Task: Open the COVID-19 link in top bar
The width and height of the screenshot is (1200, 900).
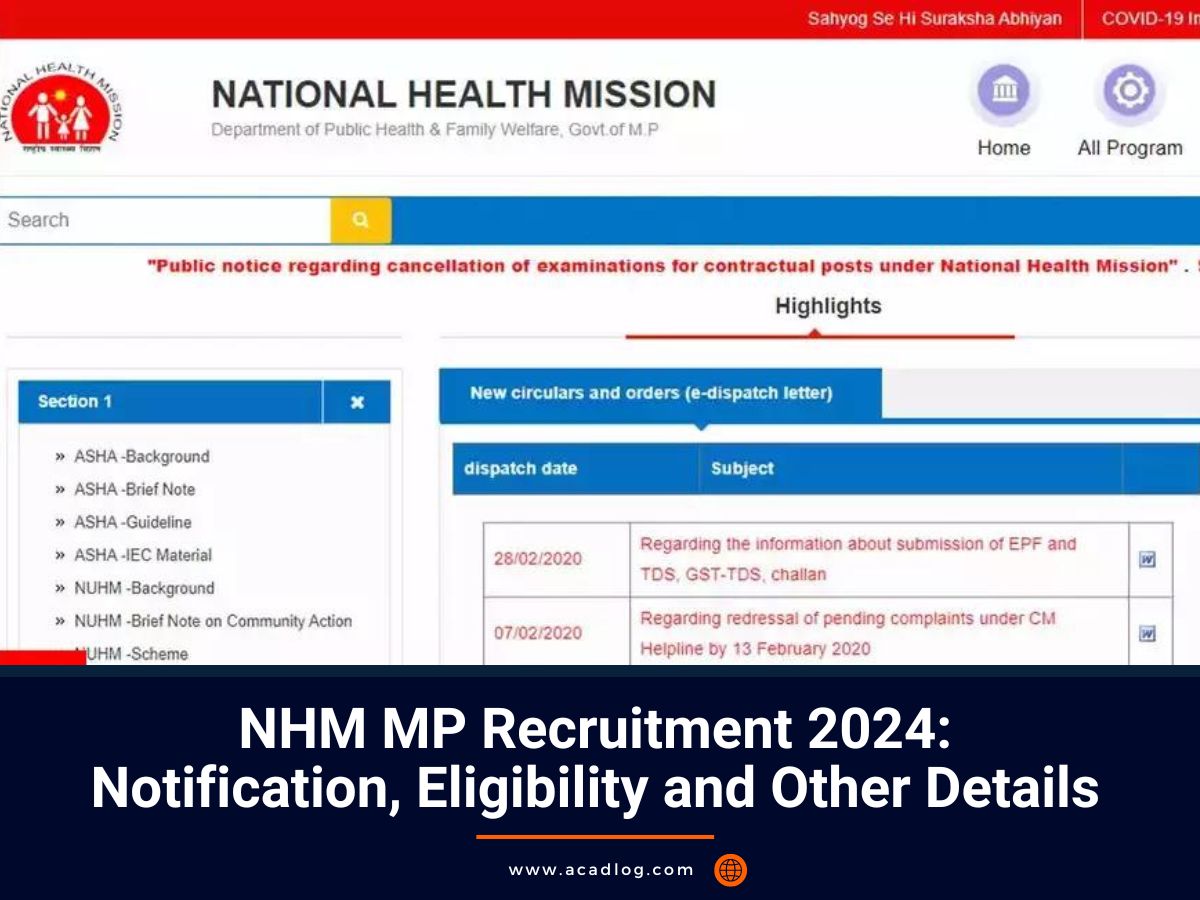Action: [x=1150, y=19]
